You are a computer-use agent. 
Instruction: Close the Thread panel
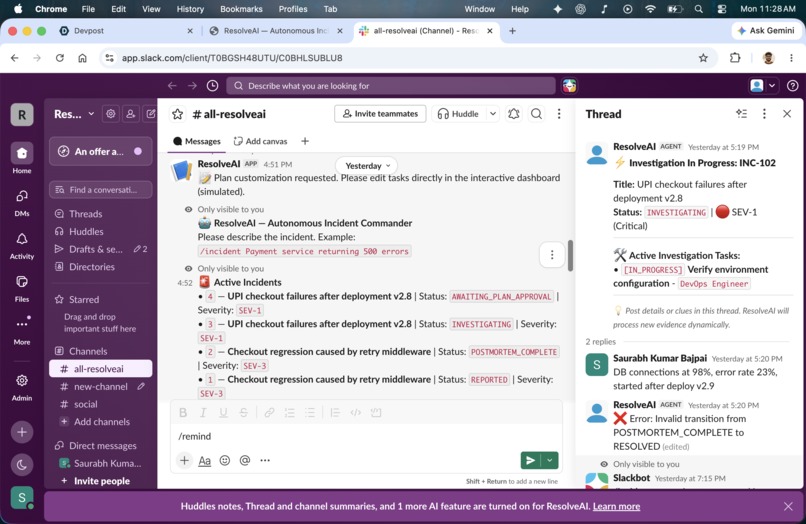pyautogui.click(x=786, y=114)
